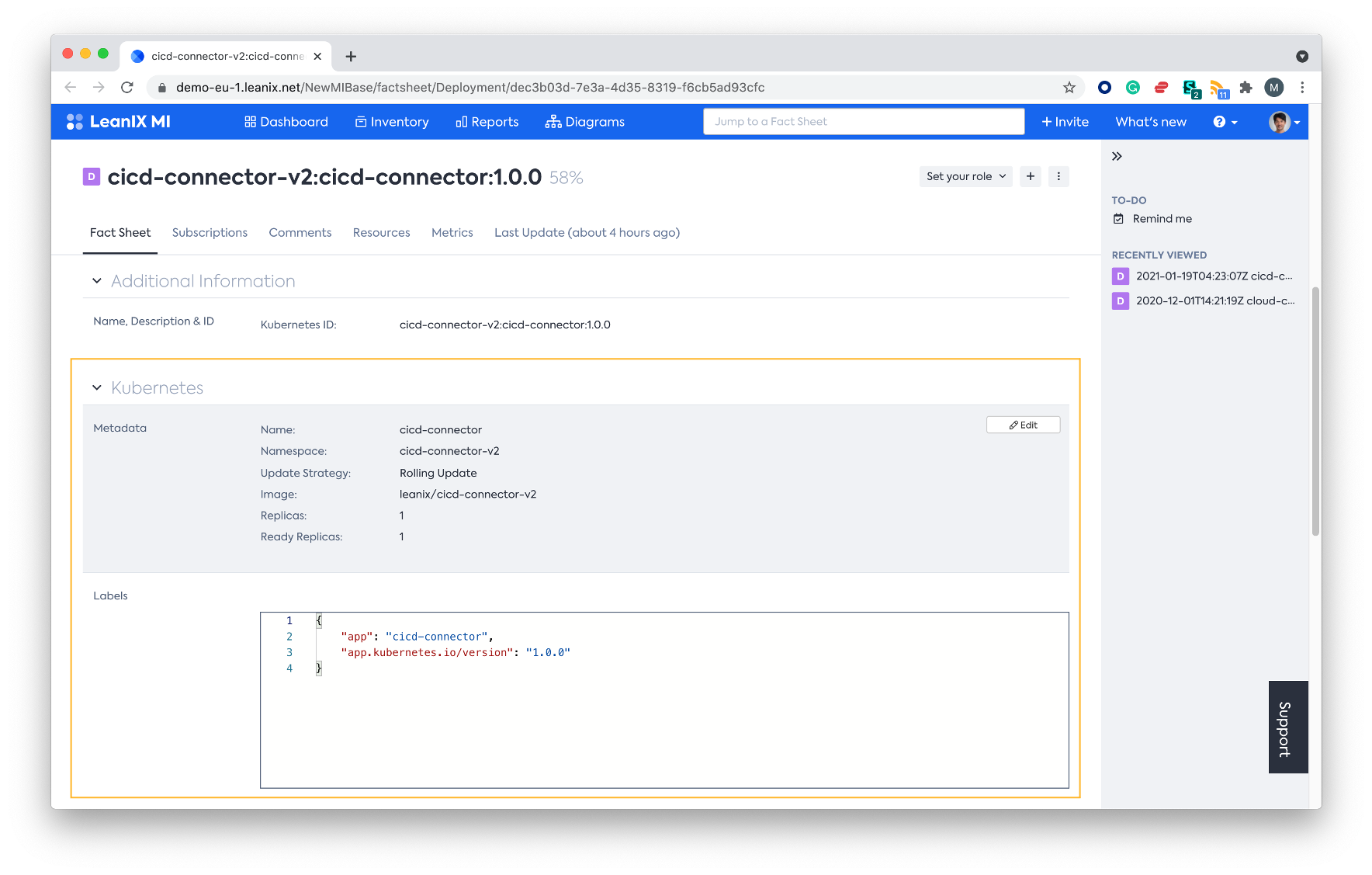Click inside the Labels JSON code editor
Viewport: 1372px width, 875px height.
pyautogui.click(x=664, y=700)
